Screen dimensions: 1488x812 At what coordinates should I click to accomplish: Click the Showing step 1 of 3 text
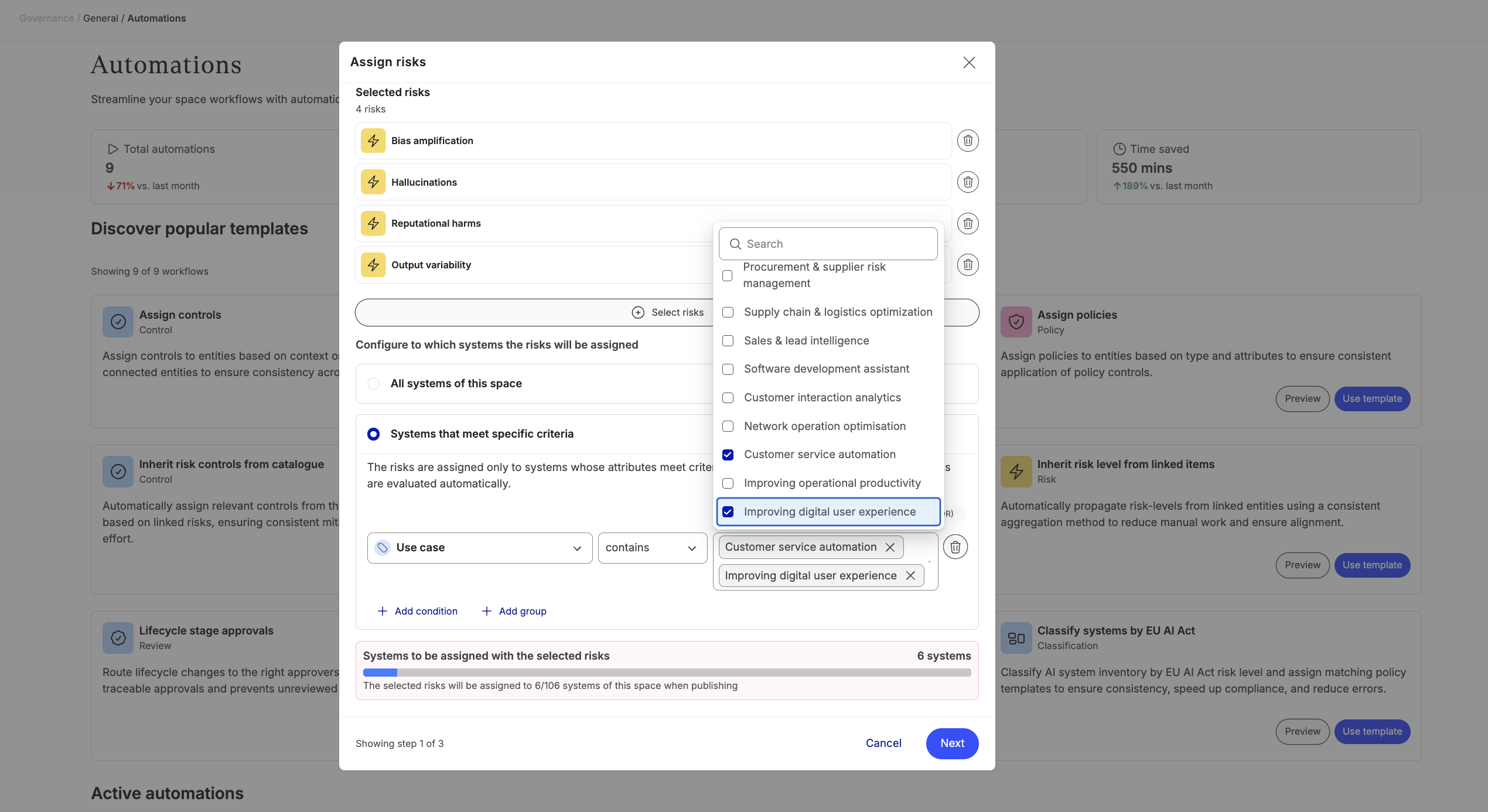pyautogui.click(x=400, y=743)
